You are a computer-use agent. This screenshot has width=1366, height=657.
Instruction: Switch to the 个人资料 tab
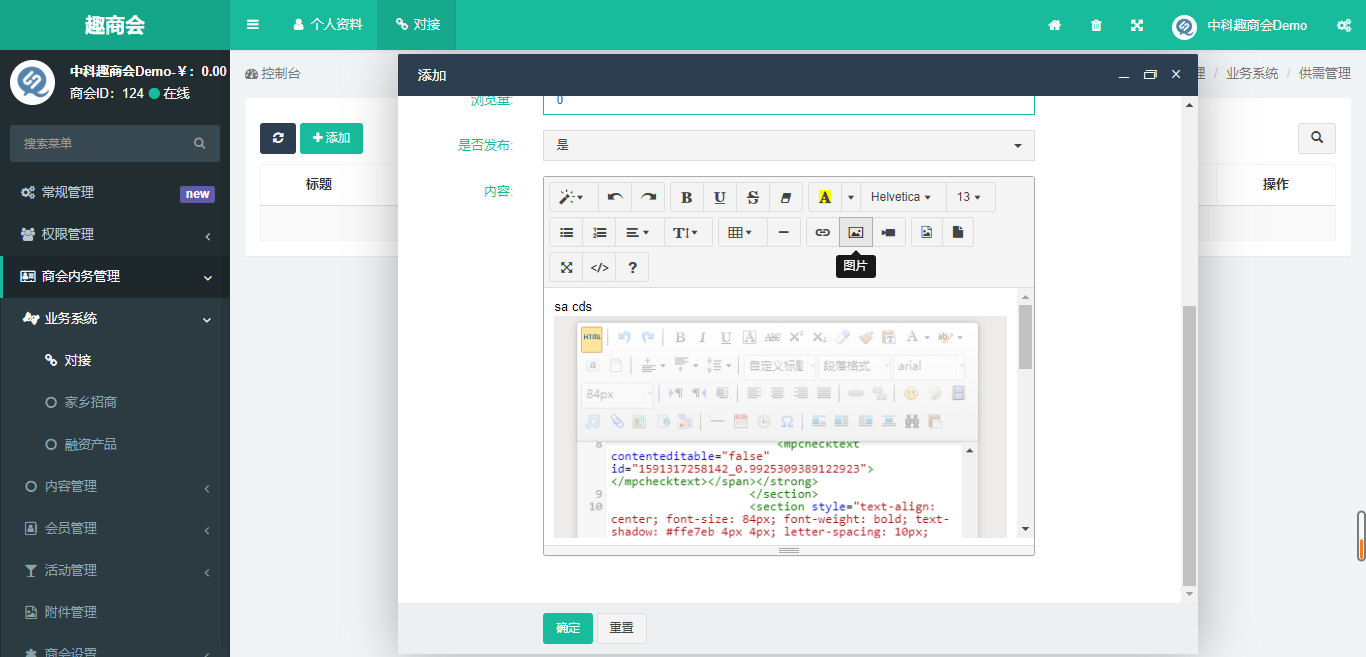[327, 24]
